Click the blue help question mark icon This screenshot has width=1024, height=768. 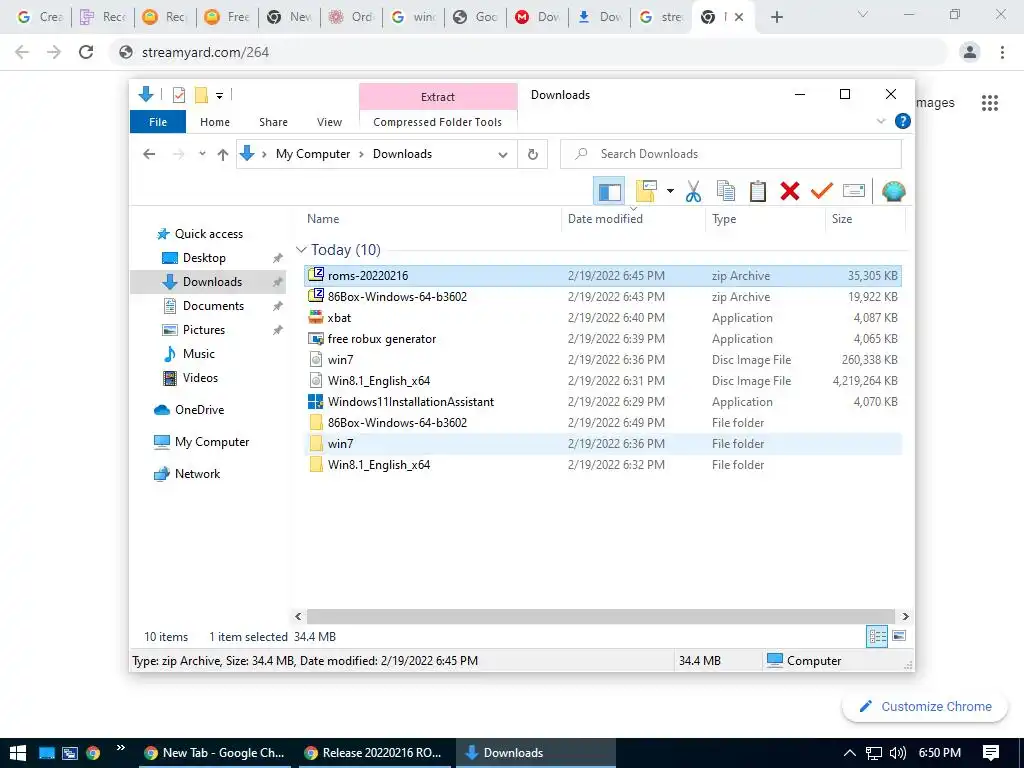coord(903,121)
